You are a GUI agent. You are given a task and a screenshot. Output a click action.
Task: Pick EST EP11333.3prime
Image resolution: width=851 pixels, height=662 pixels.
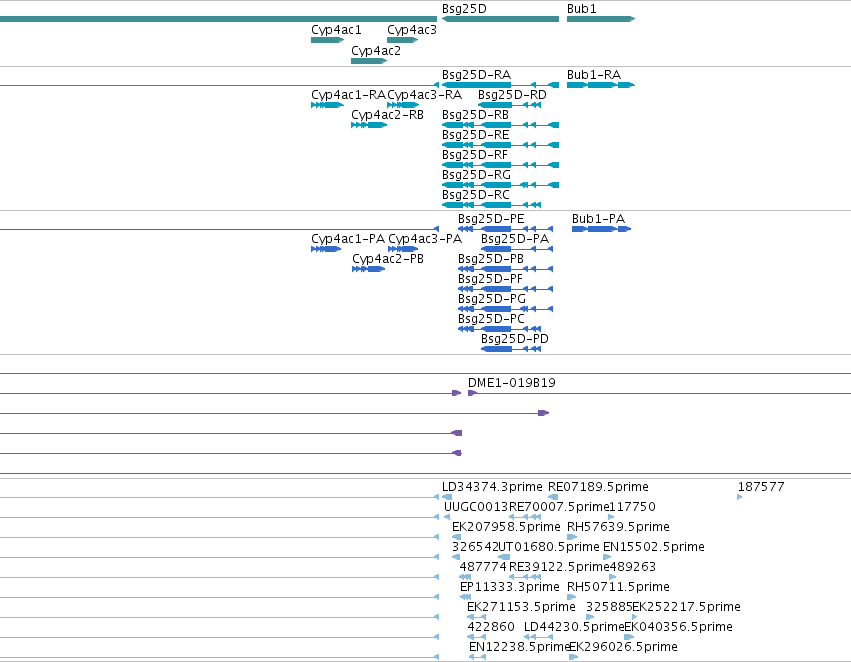pos(465,597)
